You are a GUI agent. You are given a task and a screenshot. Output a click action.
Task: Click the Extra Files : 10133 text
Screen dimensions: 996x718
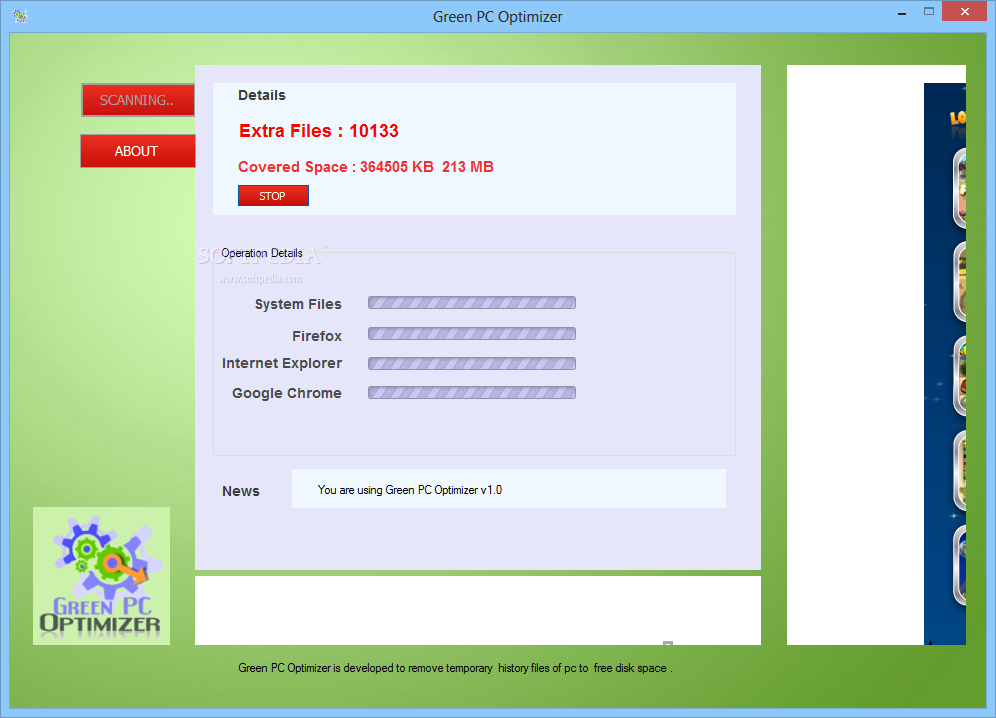click(319, 131)
